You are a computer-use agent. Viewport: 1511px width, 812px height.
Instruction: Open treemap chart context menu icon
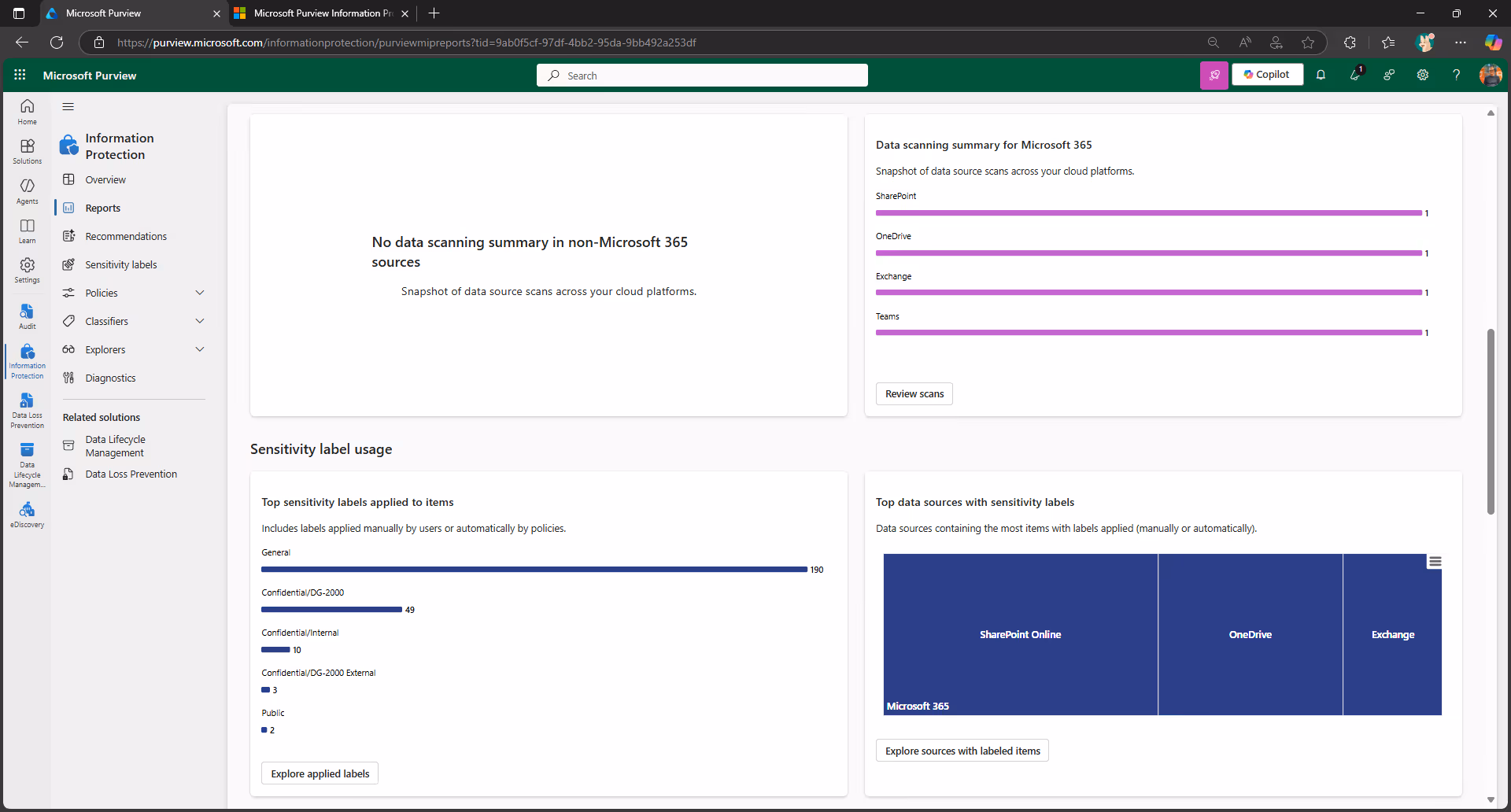pyautogui.click(x=1435, y=562)
